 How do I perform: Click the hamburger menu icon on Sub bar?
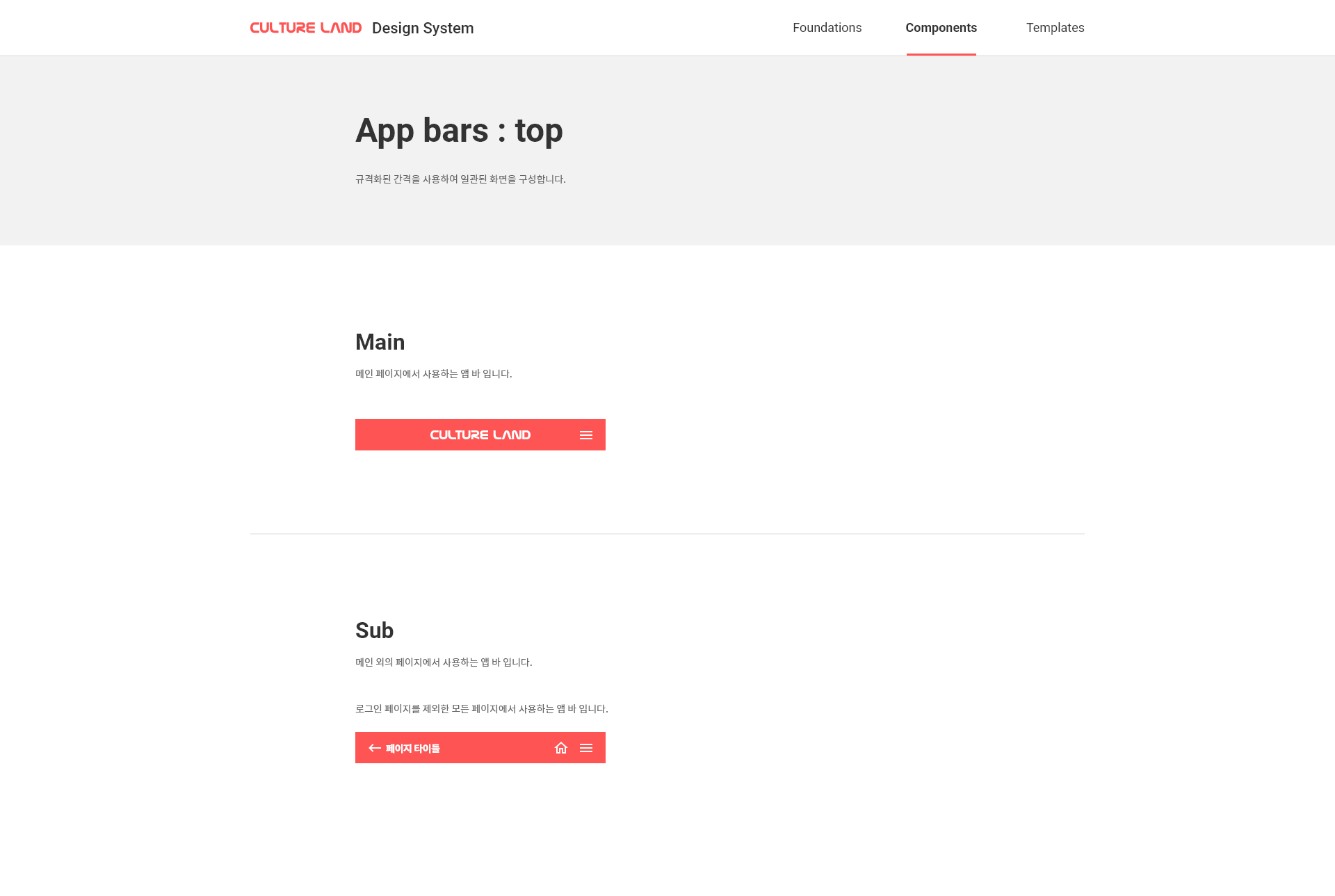(x=586, y=748)
